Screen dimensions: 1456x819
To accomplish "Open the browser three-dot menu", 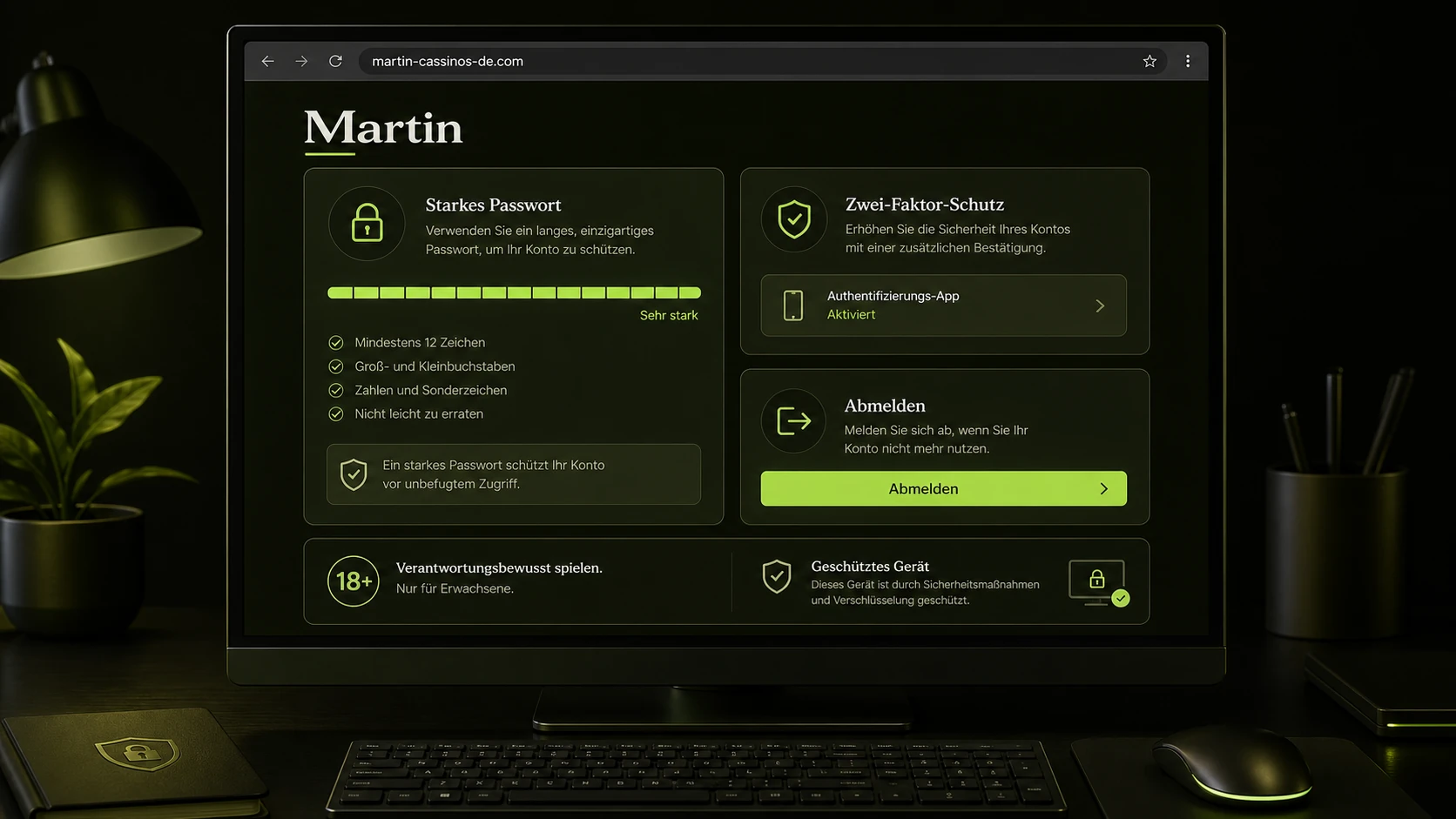I will coord(1188,61).
